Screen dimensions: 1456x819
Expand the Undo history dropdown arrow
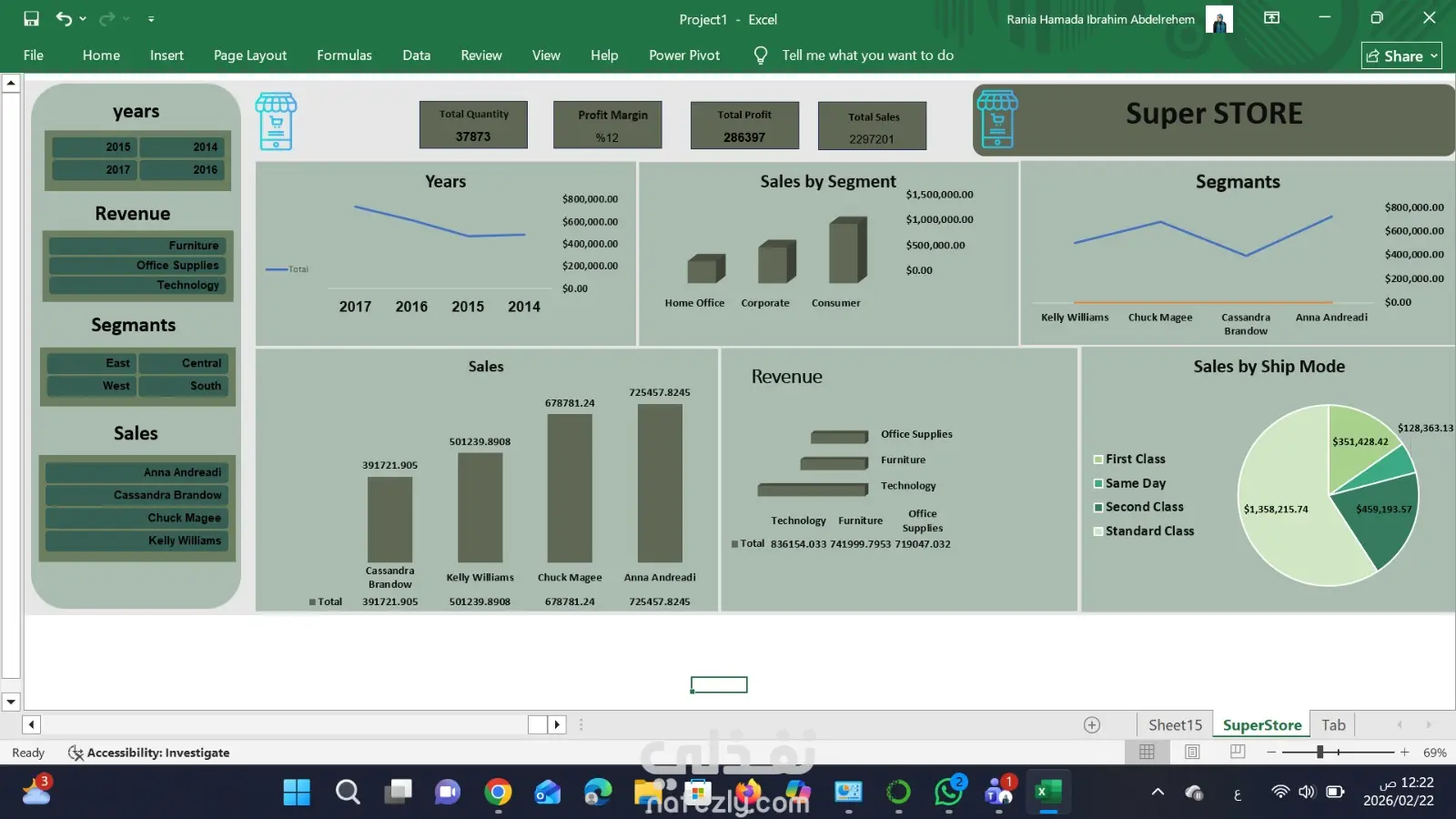pyautogui.click(x=83, y=19)
